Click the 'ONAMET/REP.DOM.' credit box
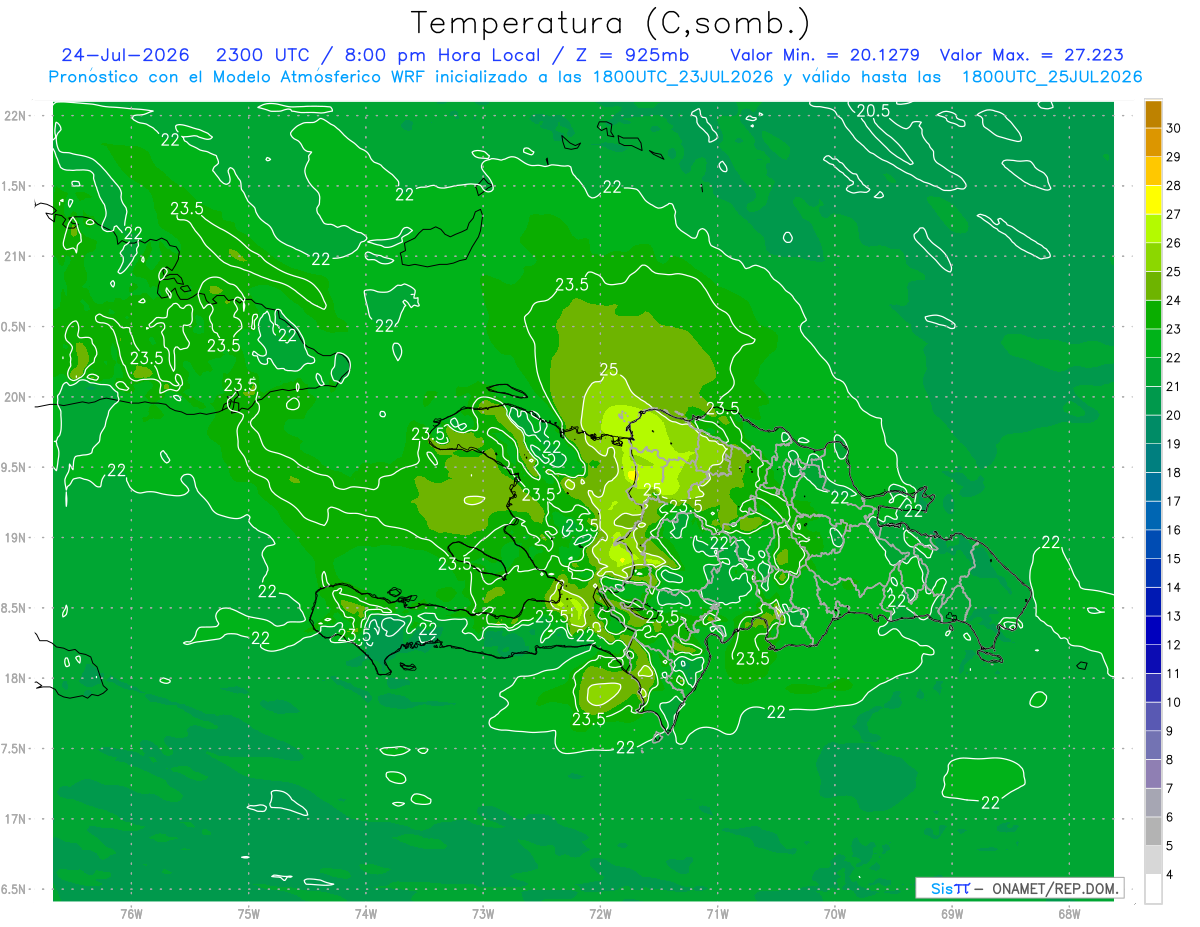Screen dimensions: 1200x927 click(x=1020, y=888)
